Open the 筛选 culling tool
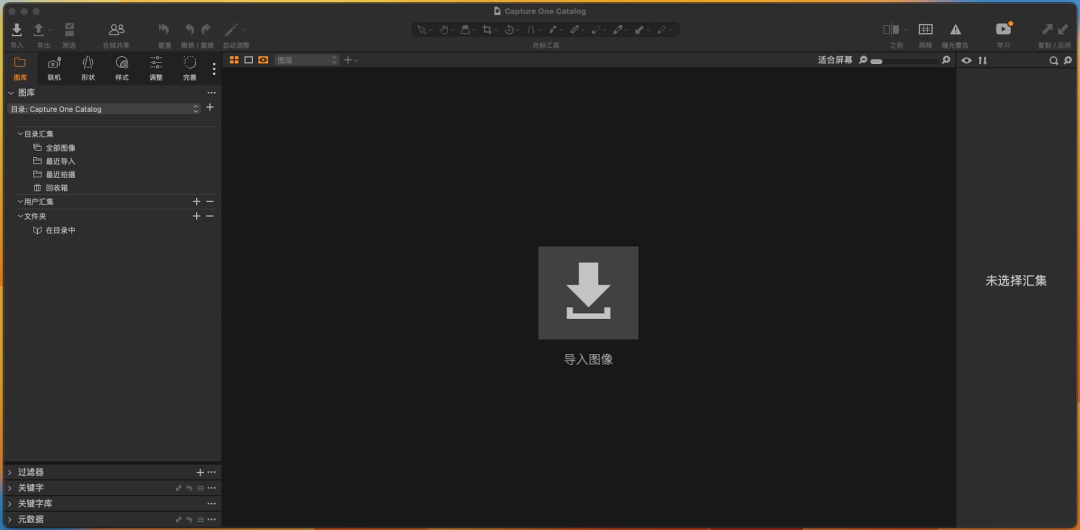This screenshot has width=1080, height=530. (x=69, y=30)
